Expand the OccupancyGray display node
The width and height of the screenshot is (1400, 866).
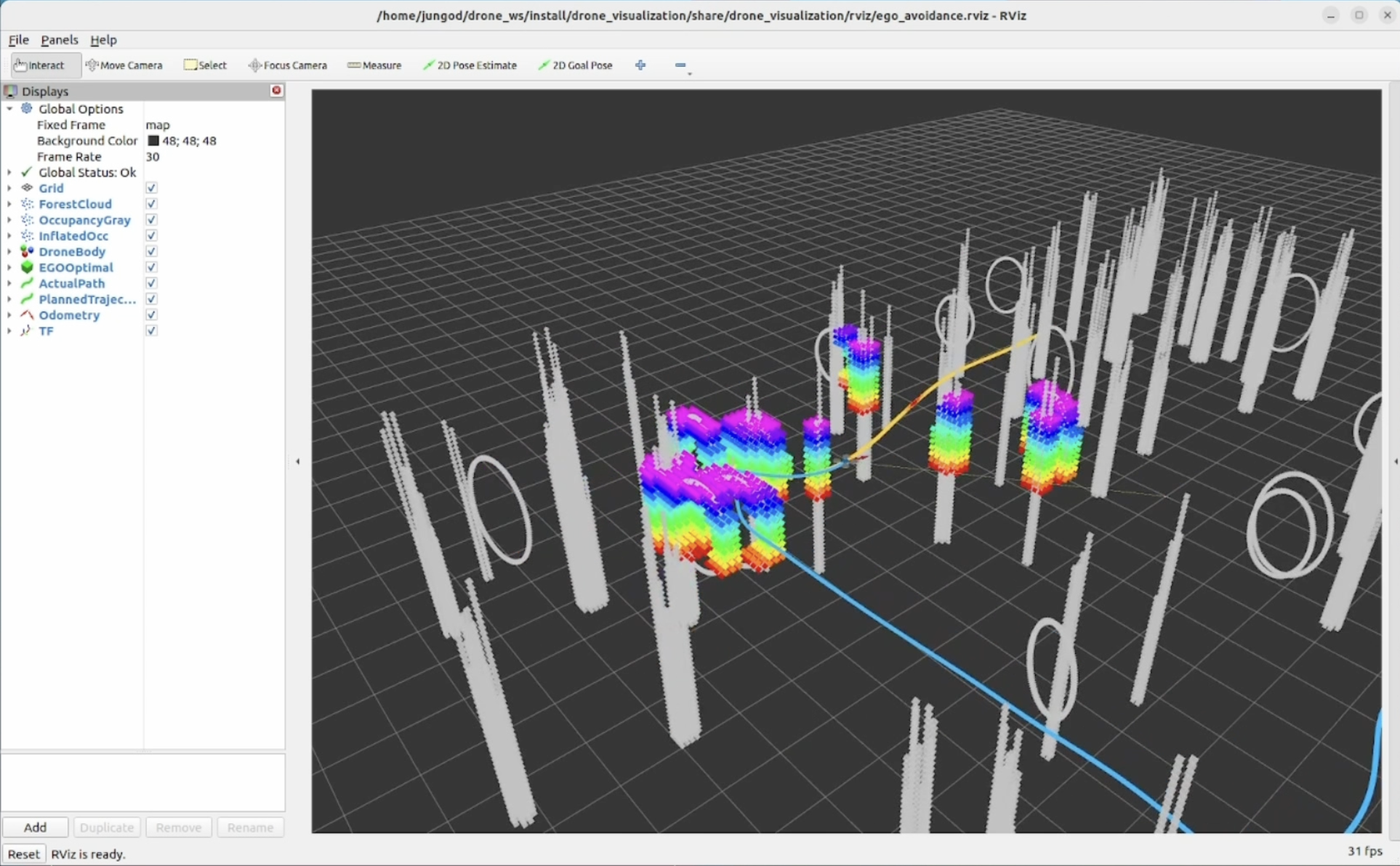[9, 220]
